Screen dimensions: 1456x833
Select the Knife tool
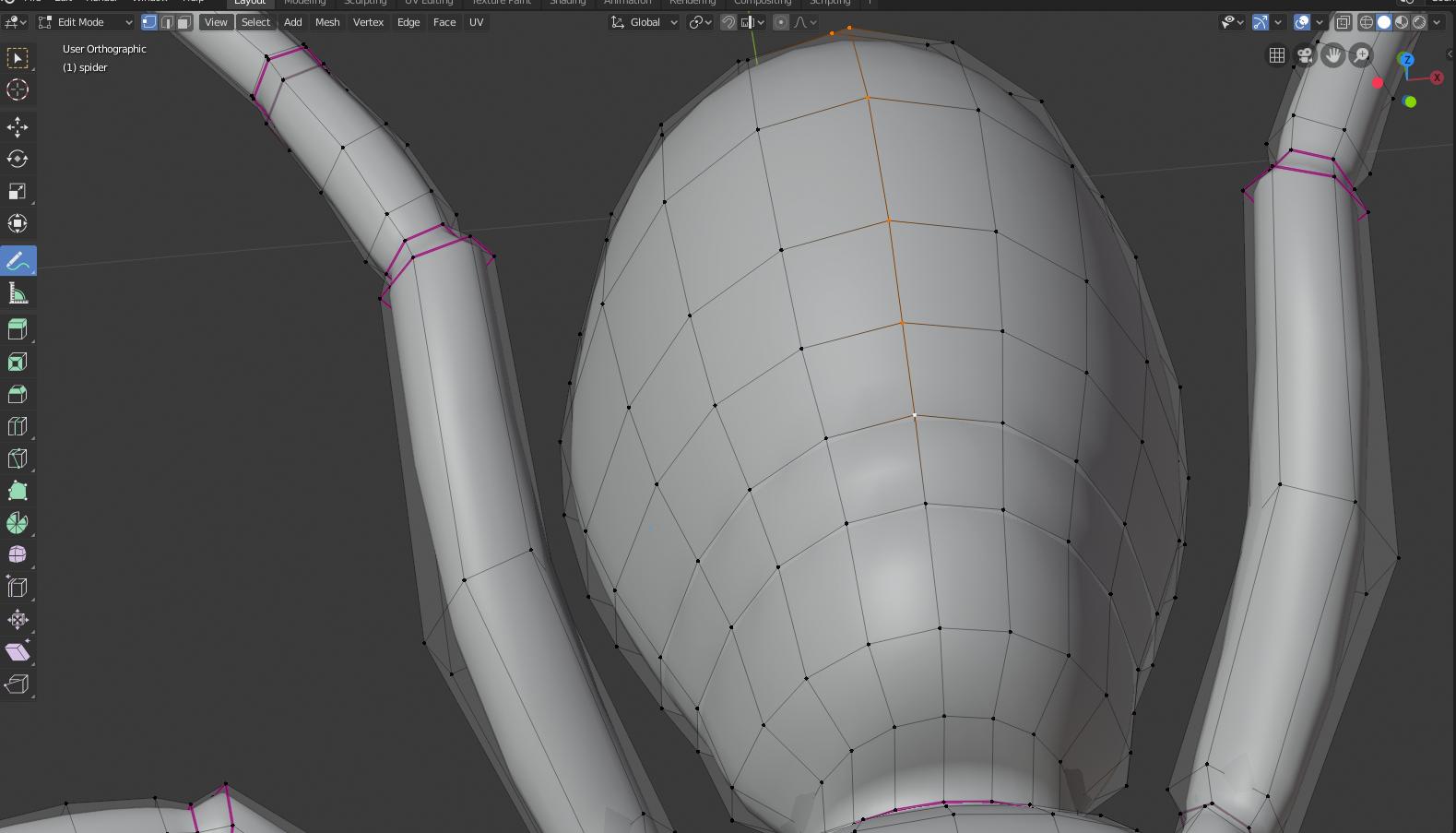(18, 458)
